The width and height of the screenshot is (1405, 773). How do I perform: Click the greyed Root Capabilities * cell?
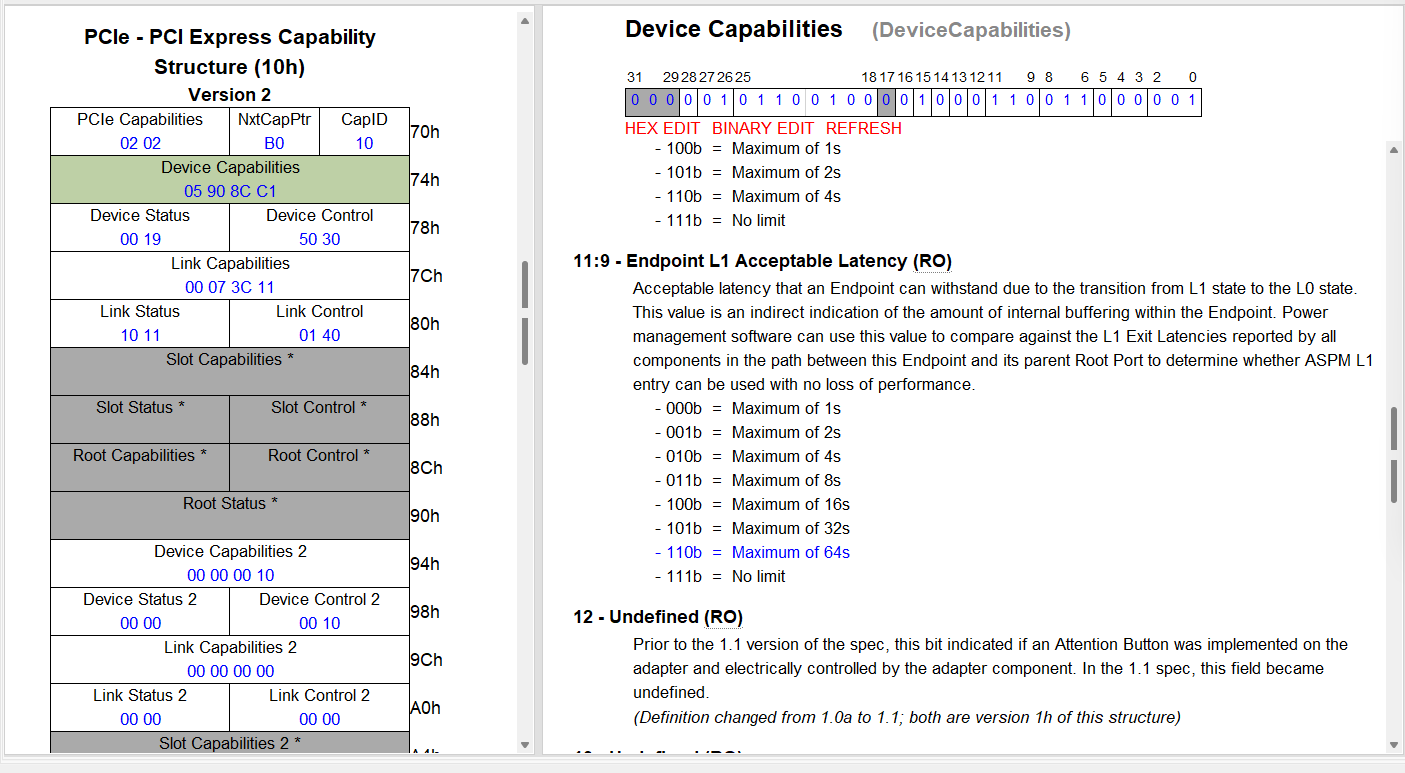point(140,467)
